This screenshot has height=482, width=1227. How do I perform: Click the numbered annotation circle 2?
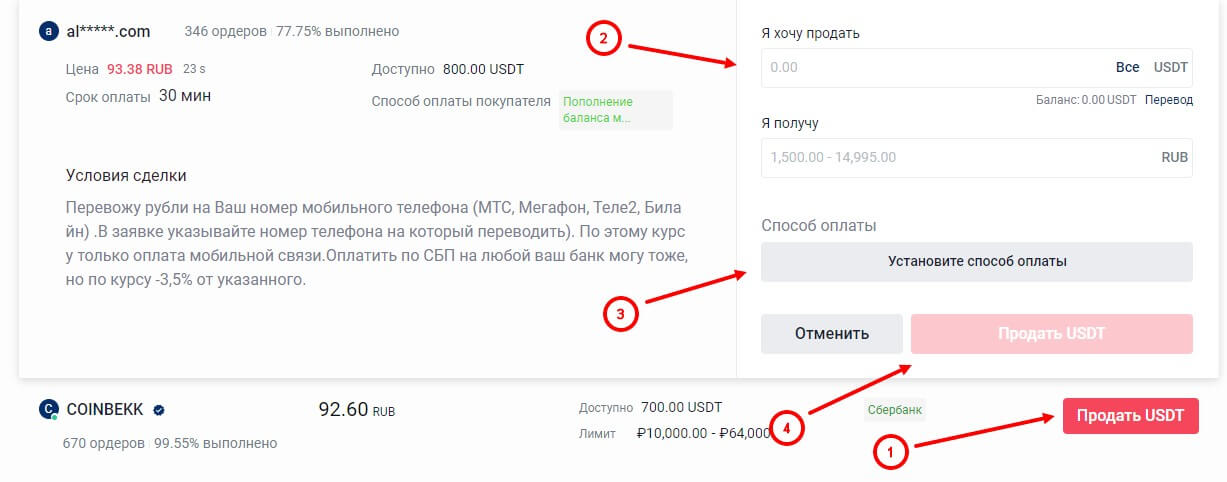[x=603, y=39]
